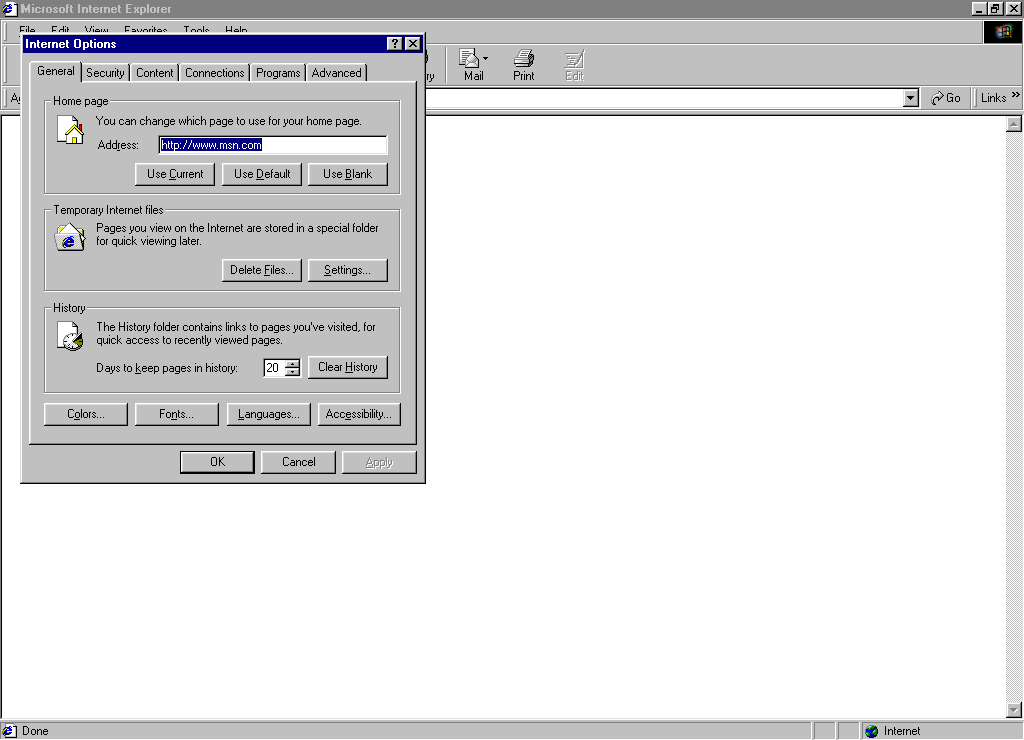The height and width of the screenshot is (740, 1024).
Task: Open Delete Files dialog
Action: tap(261, 270)
